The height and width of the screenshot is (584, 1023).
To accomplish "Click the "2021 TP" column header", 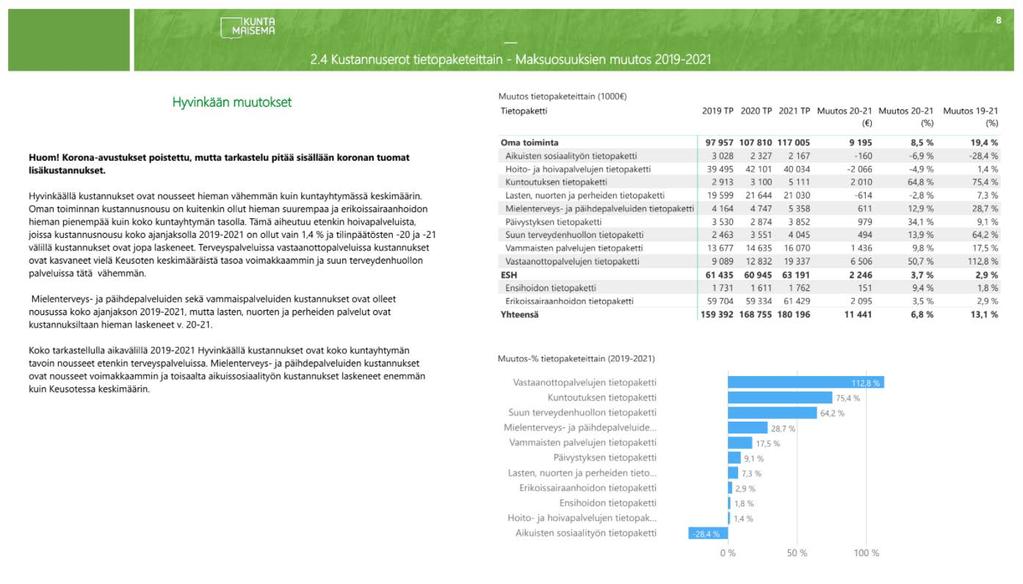I will [x=794, y=111].
